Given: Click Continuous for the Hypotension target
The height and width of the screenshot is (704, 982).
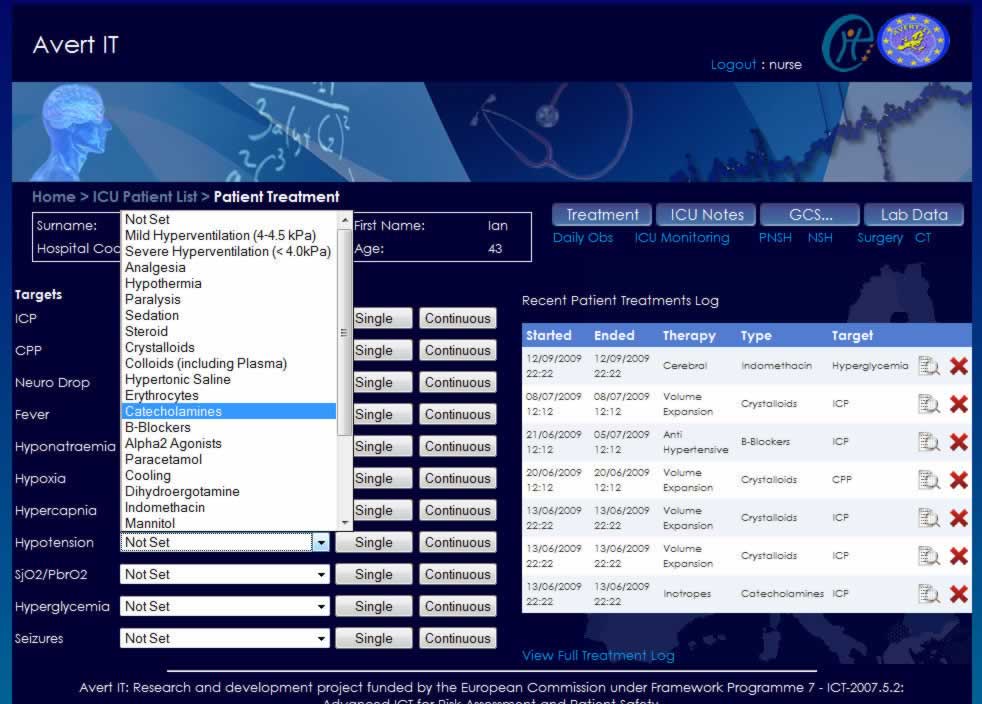Looking at the screenshot, I should pos(458,542).
